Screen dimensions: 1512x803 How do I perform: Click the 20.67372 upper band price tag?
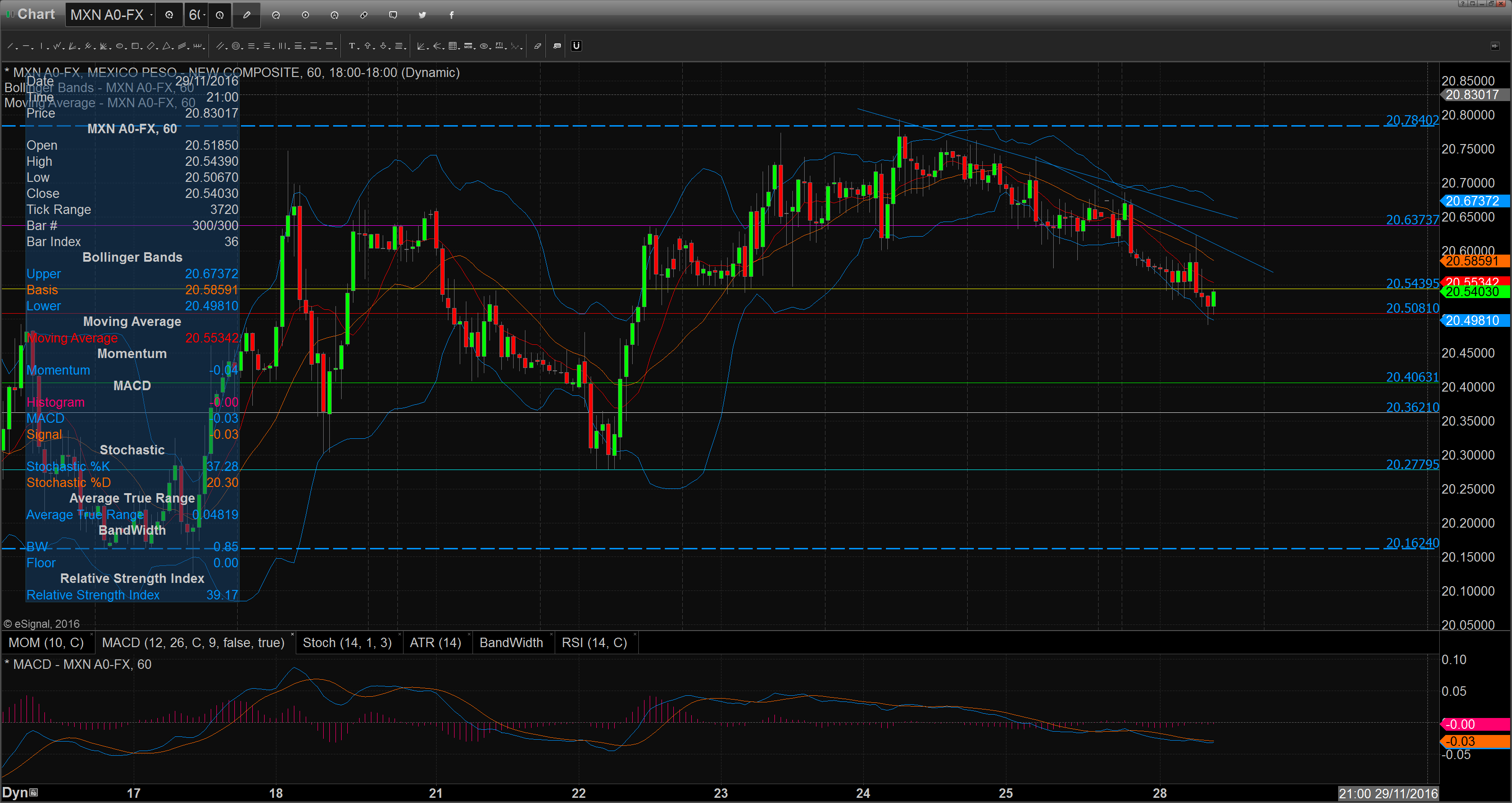tap(1476, 201)
